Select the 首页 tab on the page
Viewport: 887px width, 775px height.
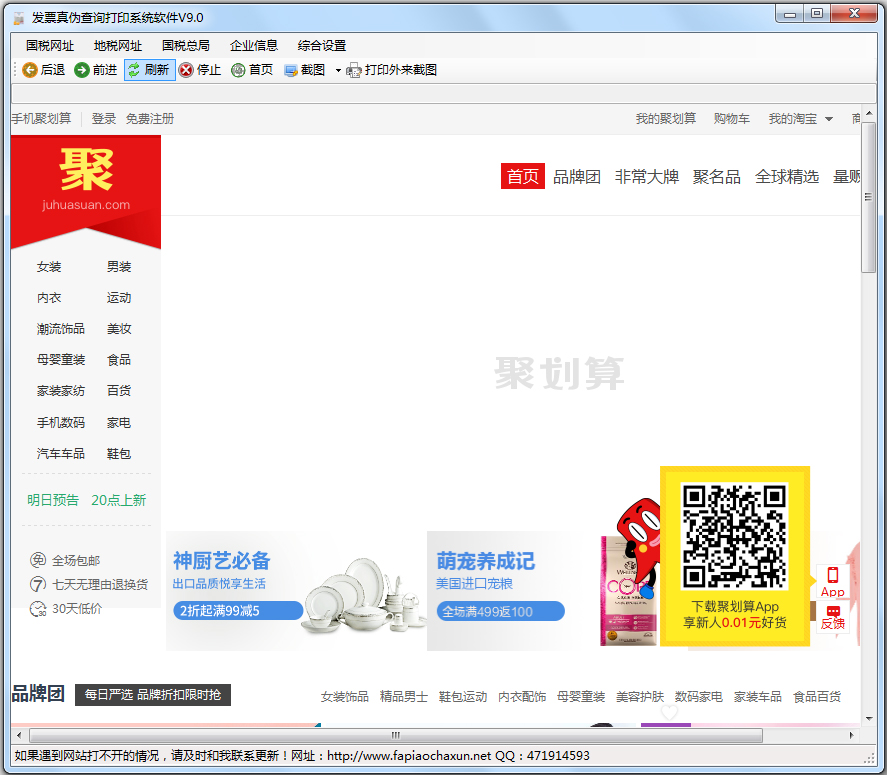[523, 176]
